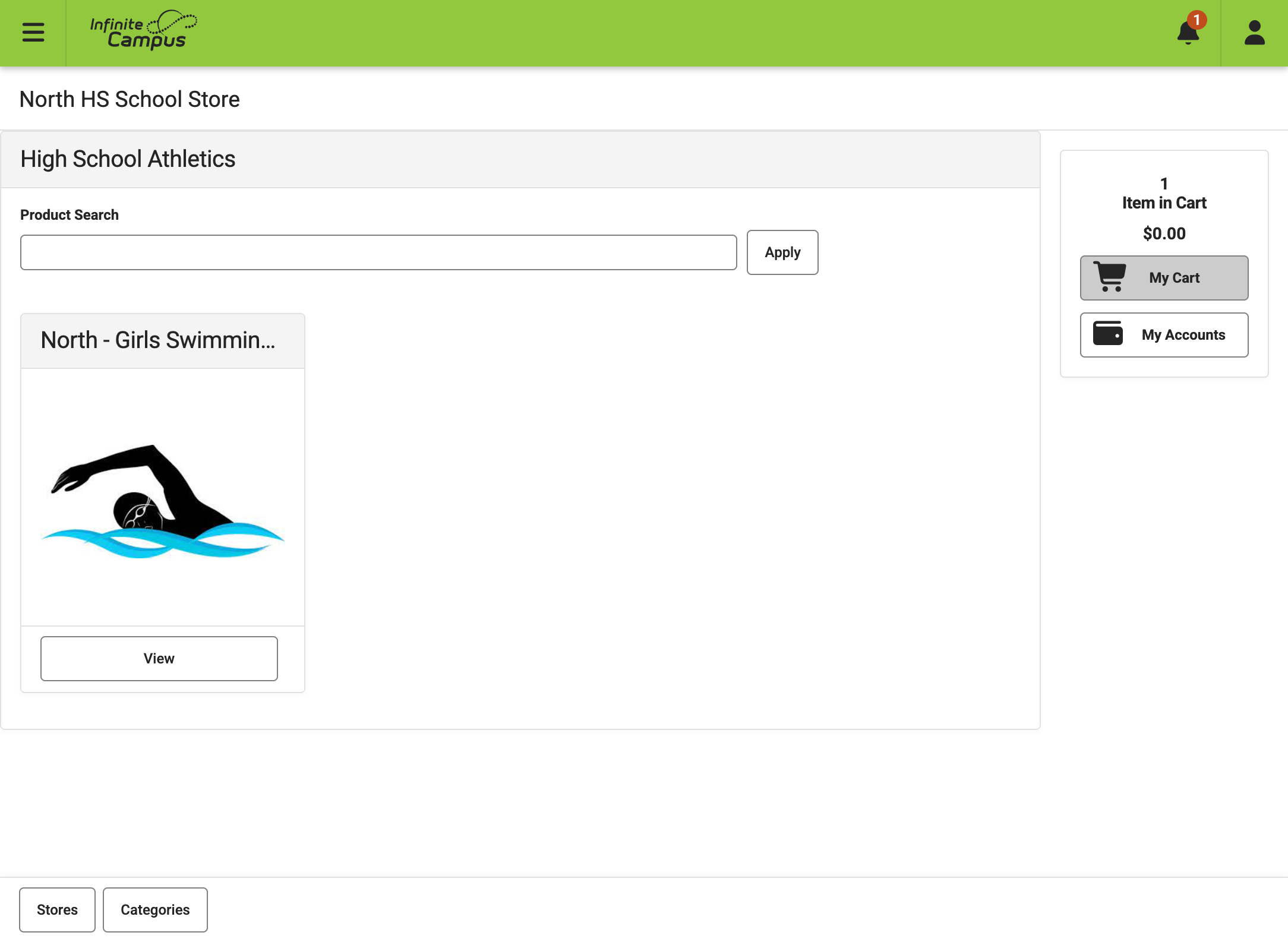1288x942 pixels.
Task: Click the Product Search field
Action: 378,252
